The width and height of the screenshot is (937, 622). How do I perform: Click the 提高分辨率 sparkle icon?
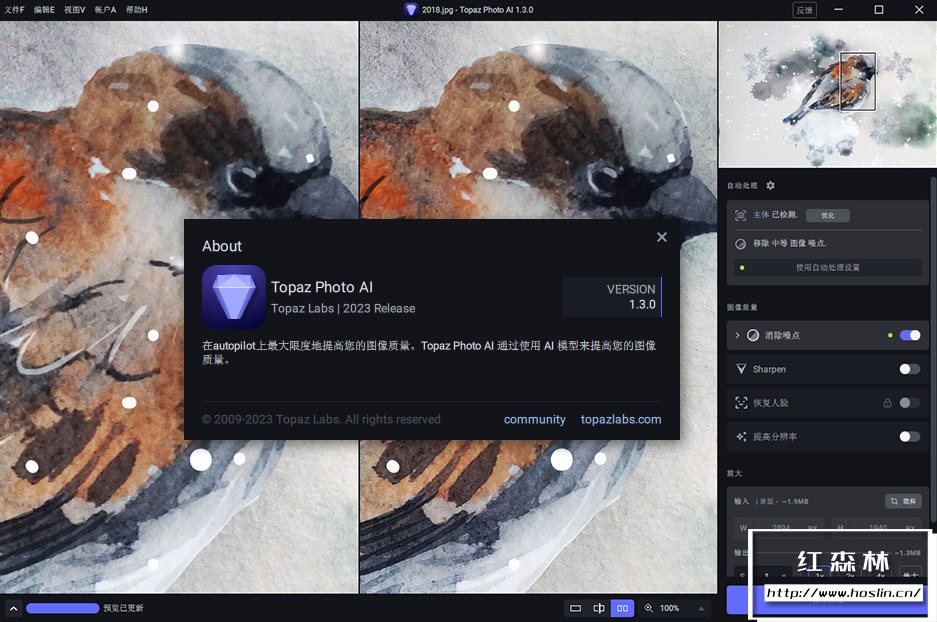741,437
